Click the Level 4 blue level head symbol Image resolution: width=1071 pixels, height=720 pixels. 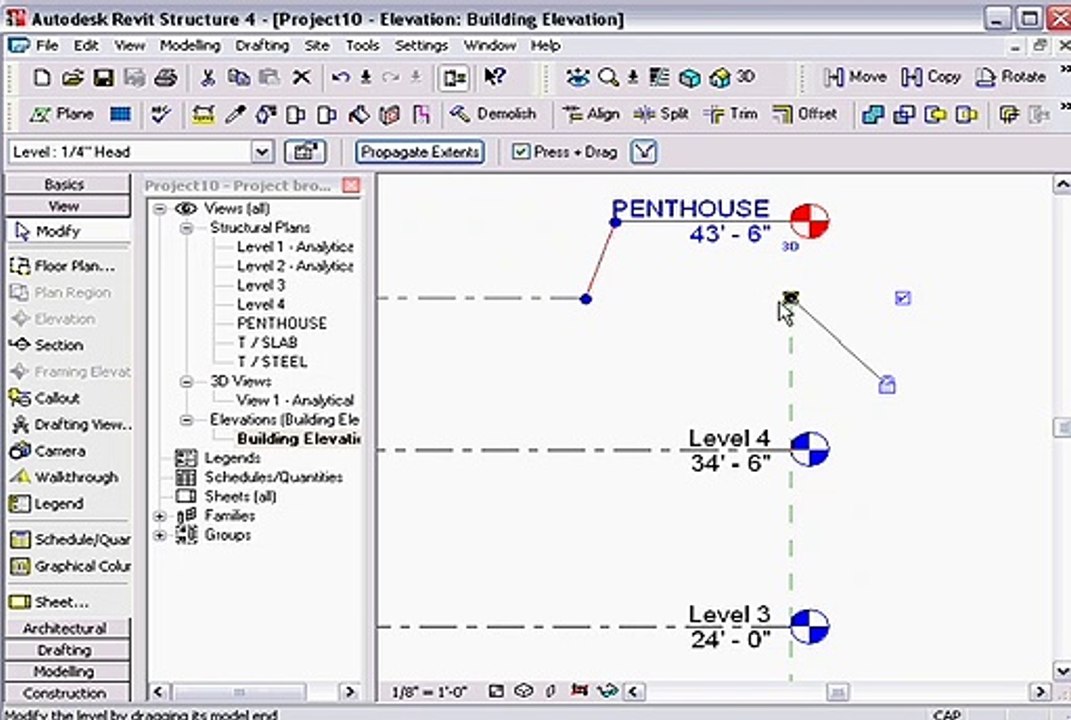coord(809,449)
